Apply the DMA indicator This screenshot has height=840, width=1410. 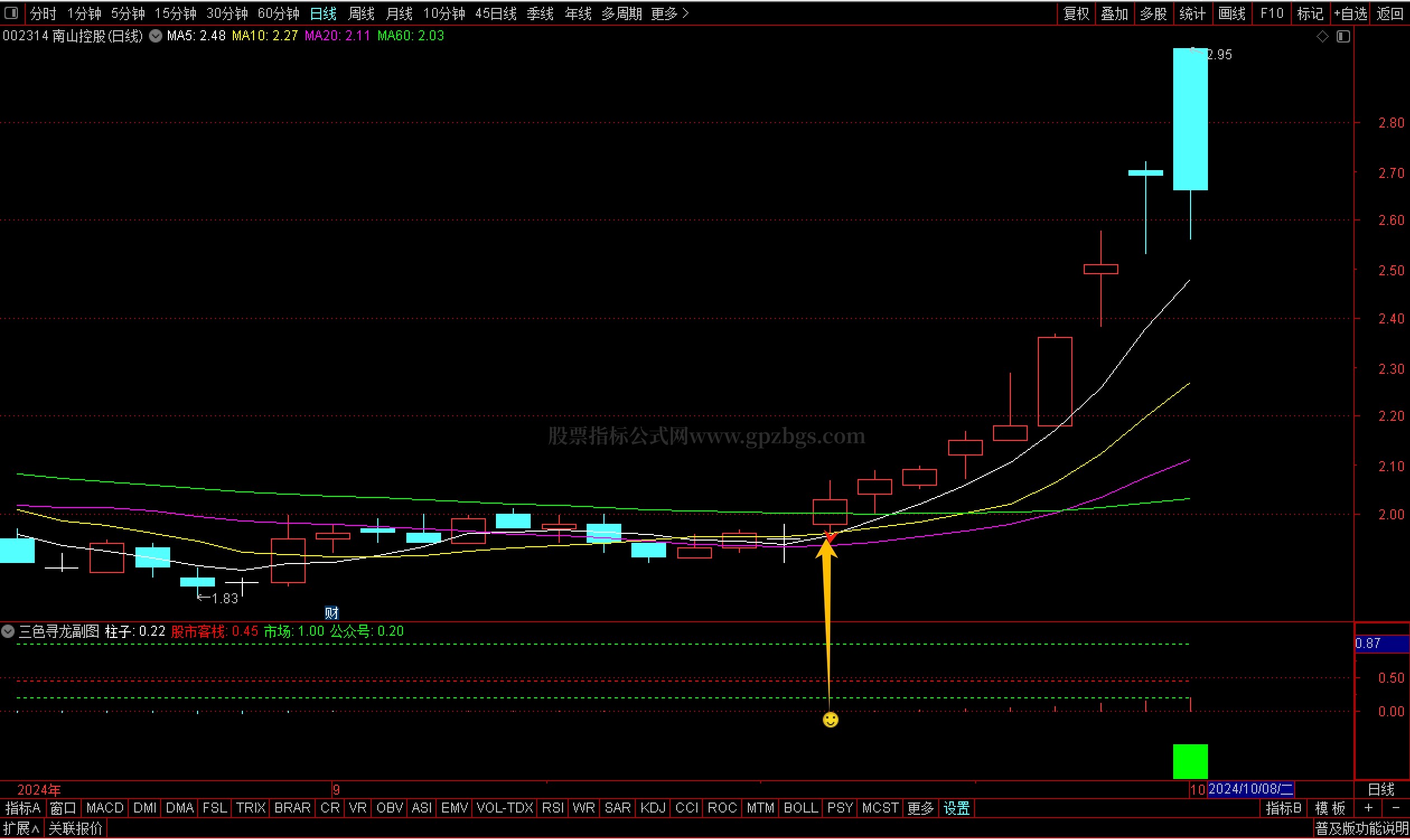tap(180, 808)
